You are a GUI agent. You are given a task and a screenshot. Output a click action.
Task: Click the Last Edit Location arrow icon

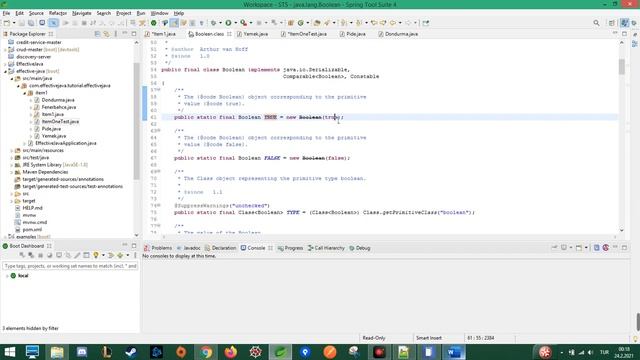point(373,23)
